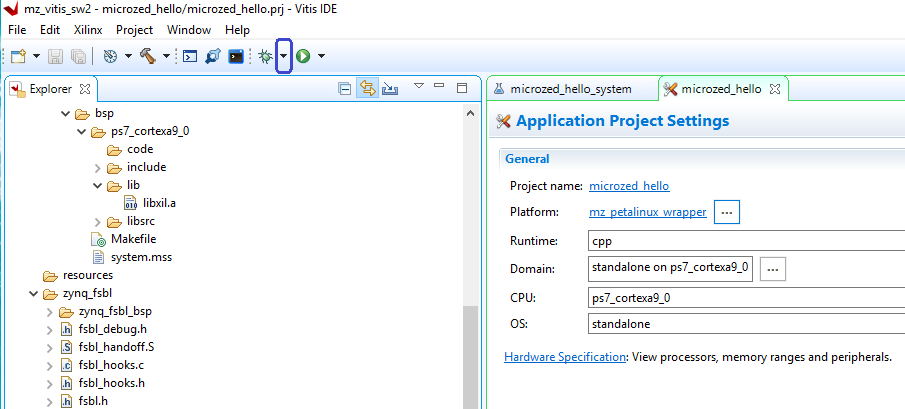Click the Save All icon

click(x=78, y=56)
